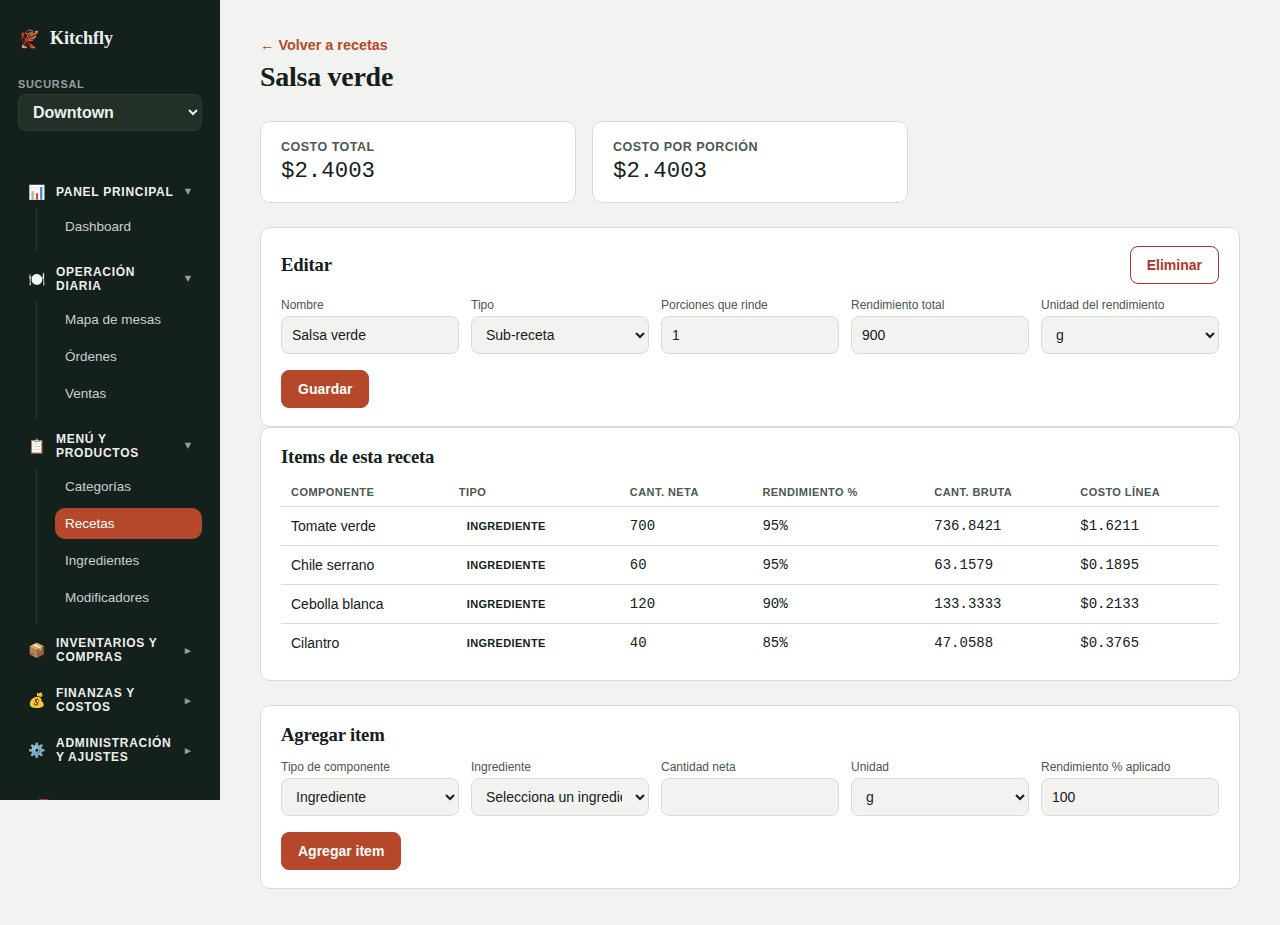1280x925 pixels.
Task: Click the Administración y Ajustes gear icon
Action: 36,750
